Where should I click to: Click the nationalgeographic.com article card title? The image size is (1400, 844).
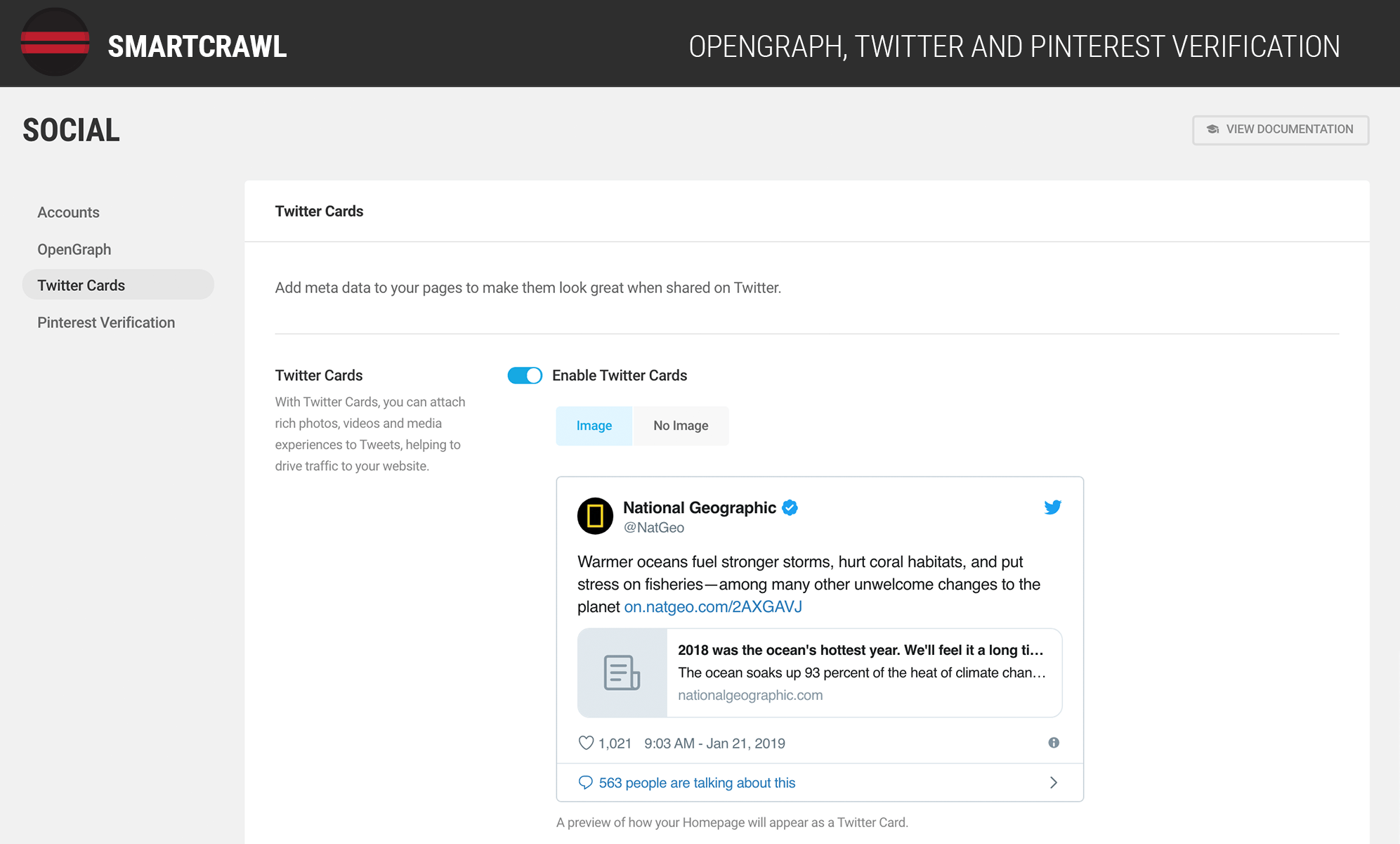[x=860, y=650]
